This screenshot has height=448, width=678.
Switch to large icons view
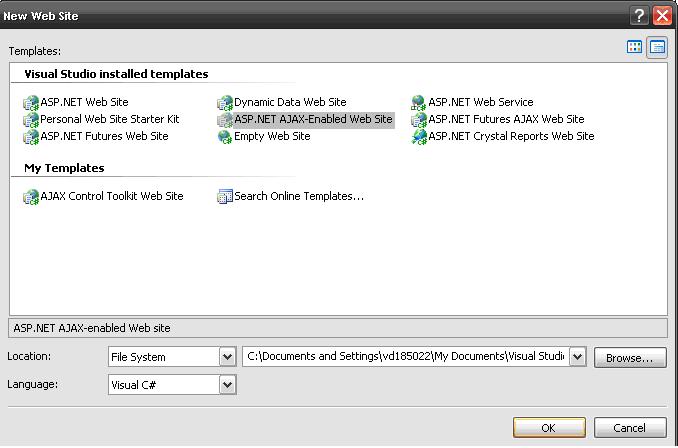(x=634, y=47)
